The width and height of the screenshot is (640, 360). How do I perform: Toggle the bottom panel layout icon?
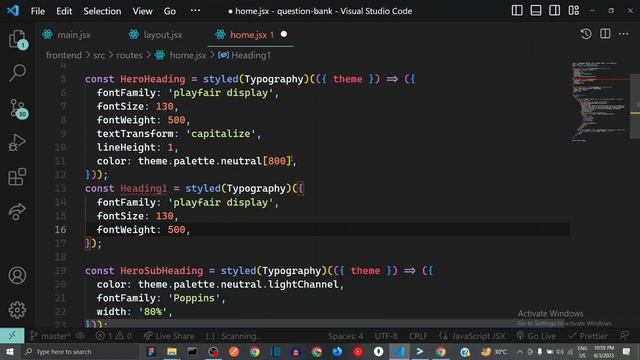[x=536, y=11]
